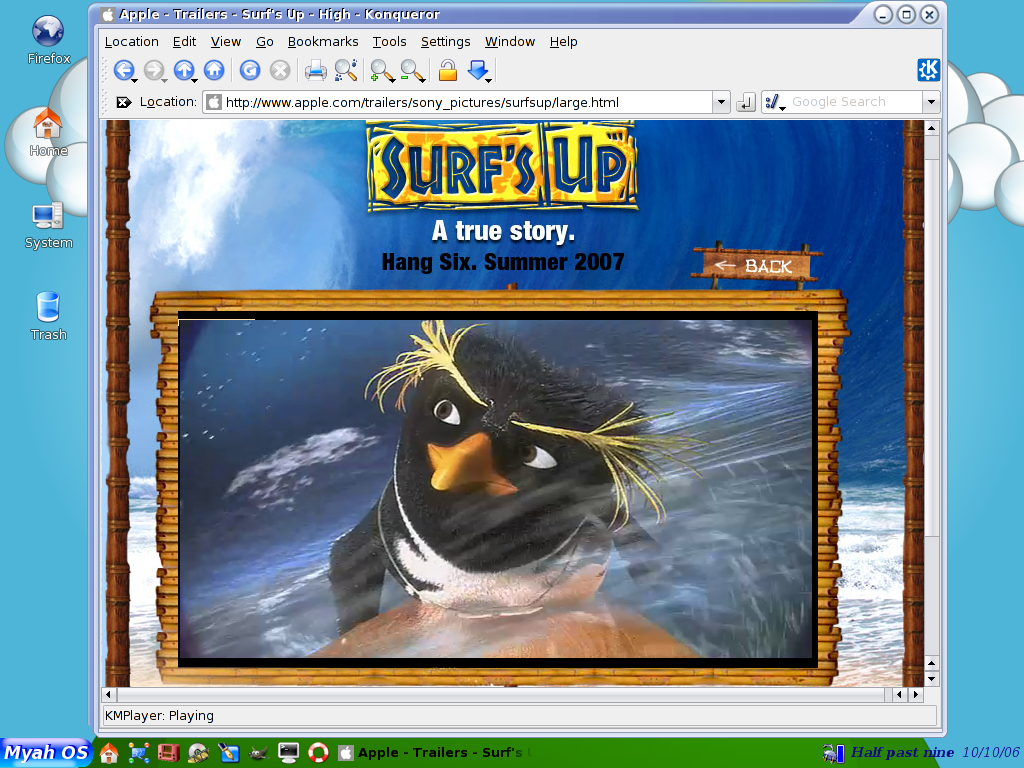The width and height of the screenshot is (1024, 768).
Task: Open the Bookmarks menu
Action: [x=323, y=42]
